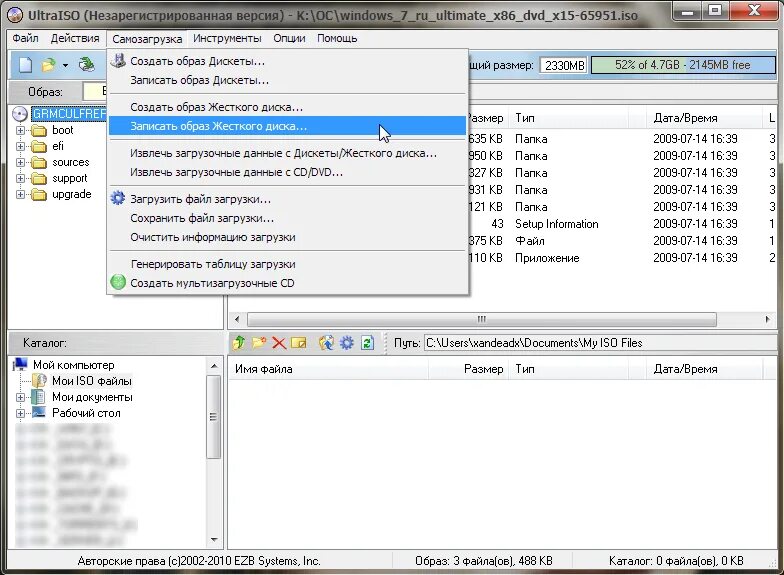Screen dimensions: 784x575
Task: Choose Загрузить файл загрузки entry
Action: pos(288,199)
